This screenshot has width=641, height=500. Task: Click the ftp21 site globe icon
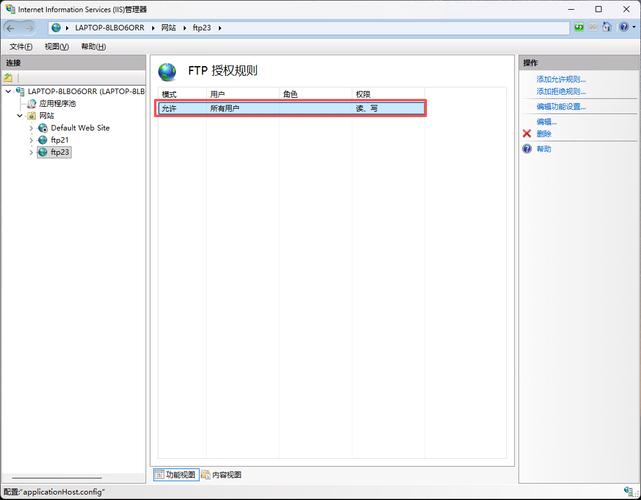point(42,140)
